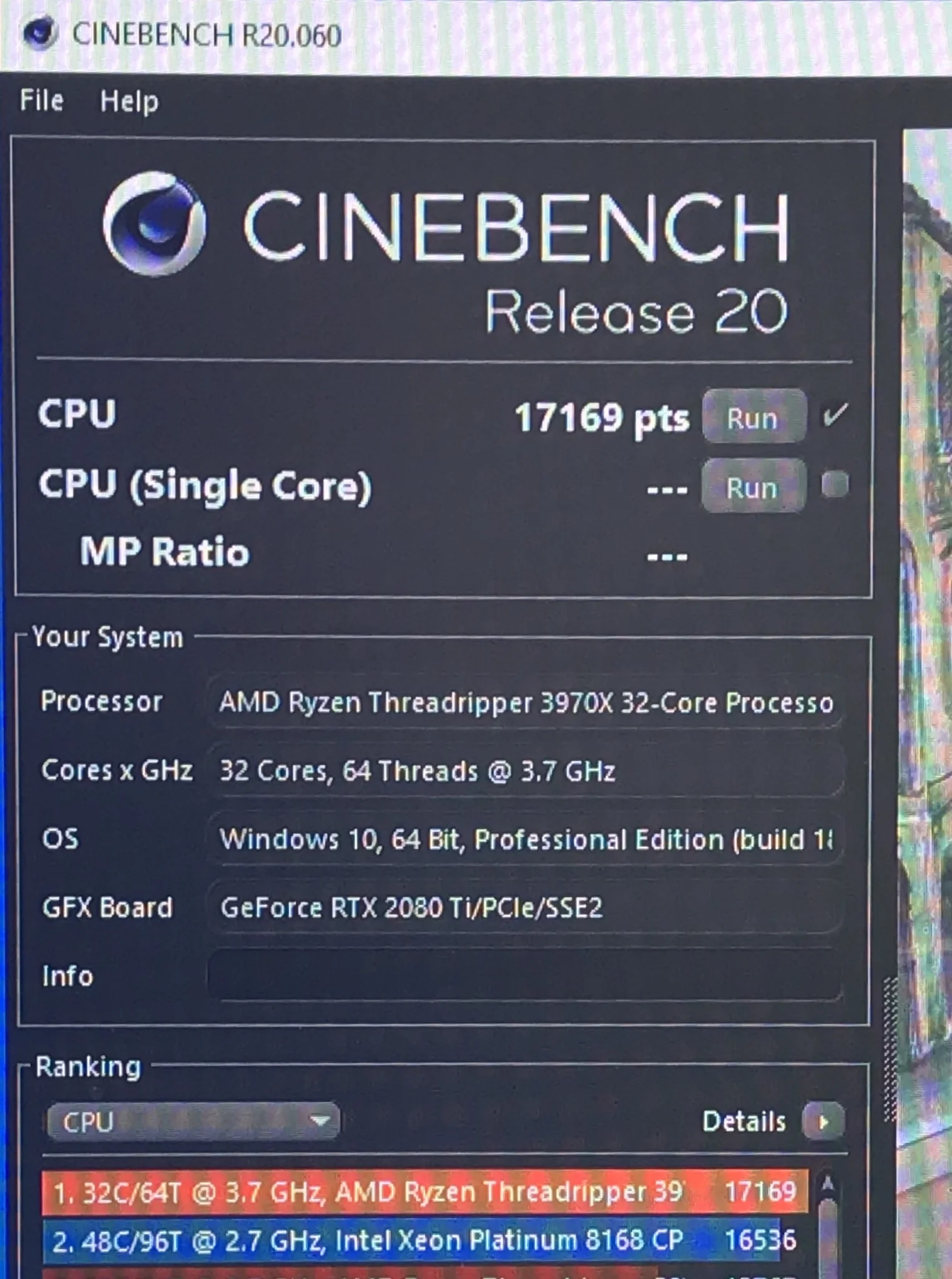This screenshot has width=952, height=1279.
Task: Open the File menu
Action: tap(42, 100)
